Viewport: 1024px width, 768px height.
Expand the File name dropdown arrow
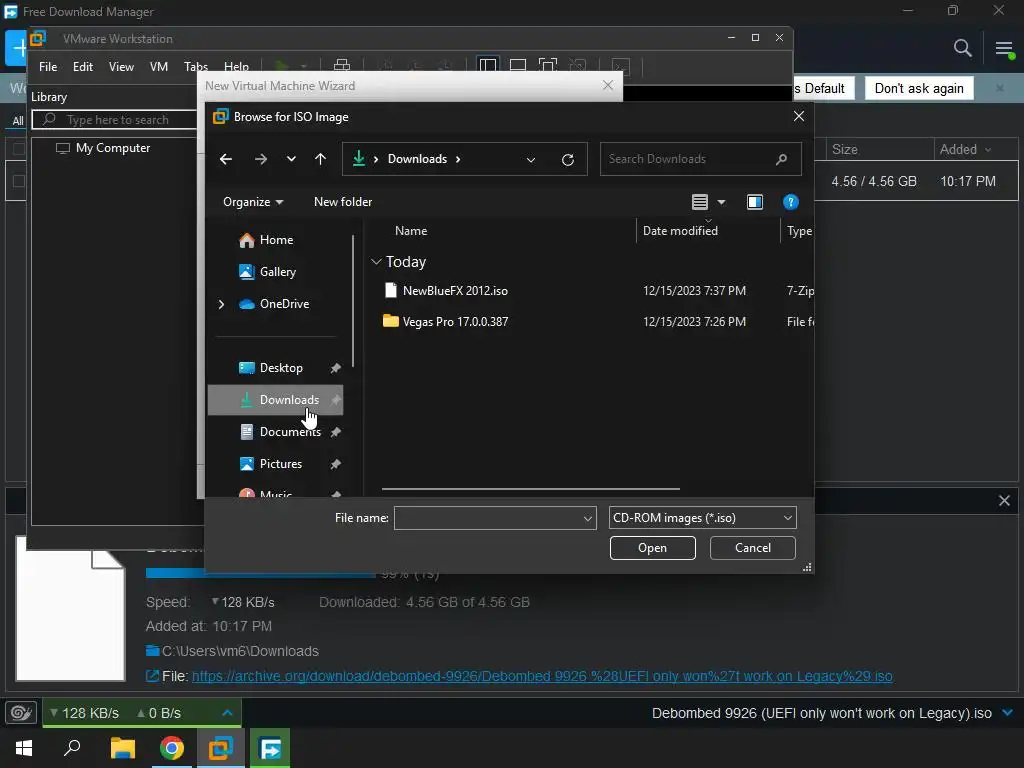tap(588, 519)
